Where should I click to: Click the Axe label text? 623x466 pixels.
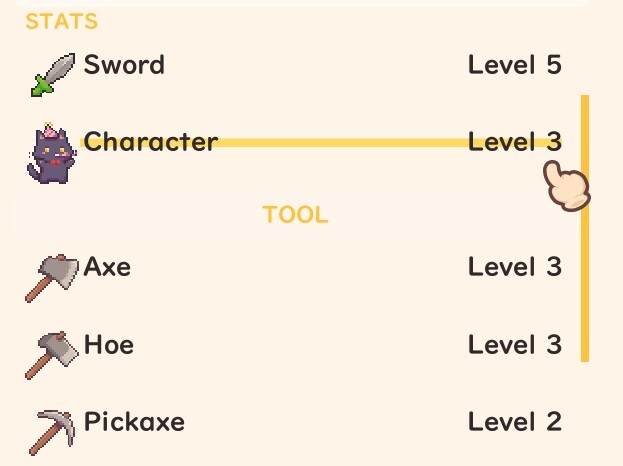pos(107,267)
